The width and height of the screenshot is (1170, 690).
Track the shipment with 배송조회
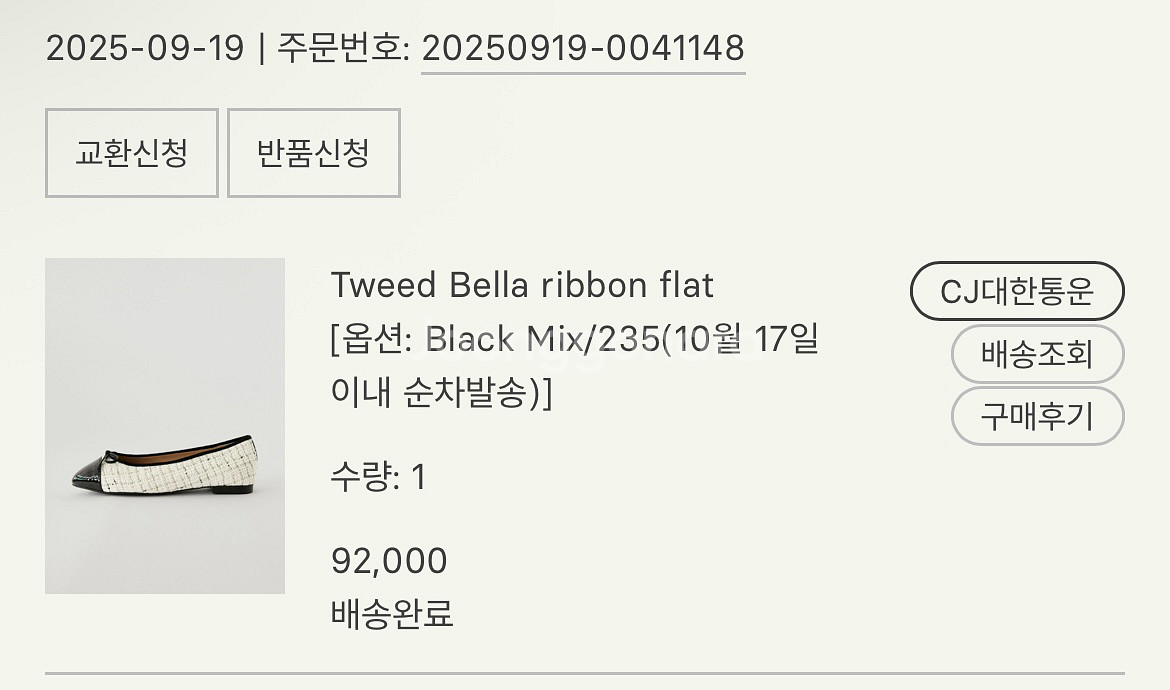(x=1037, y=354)
